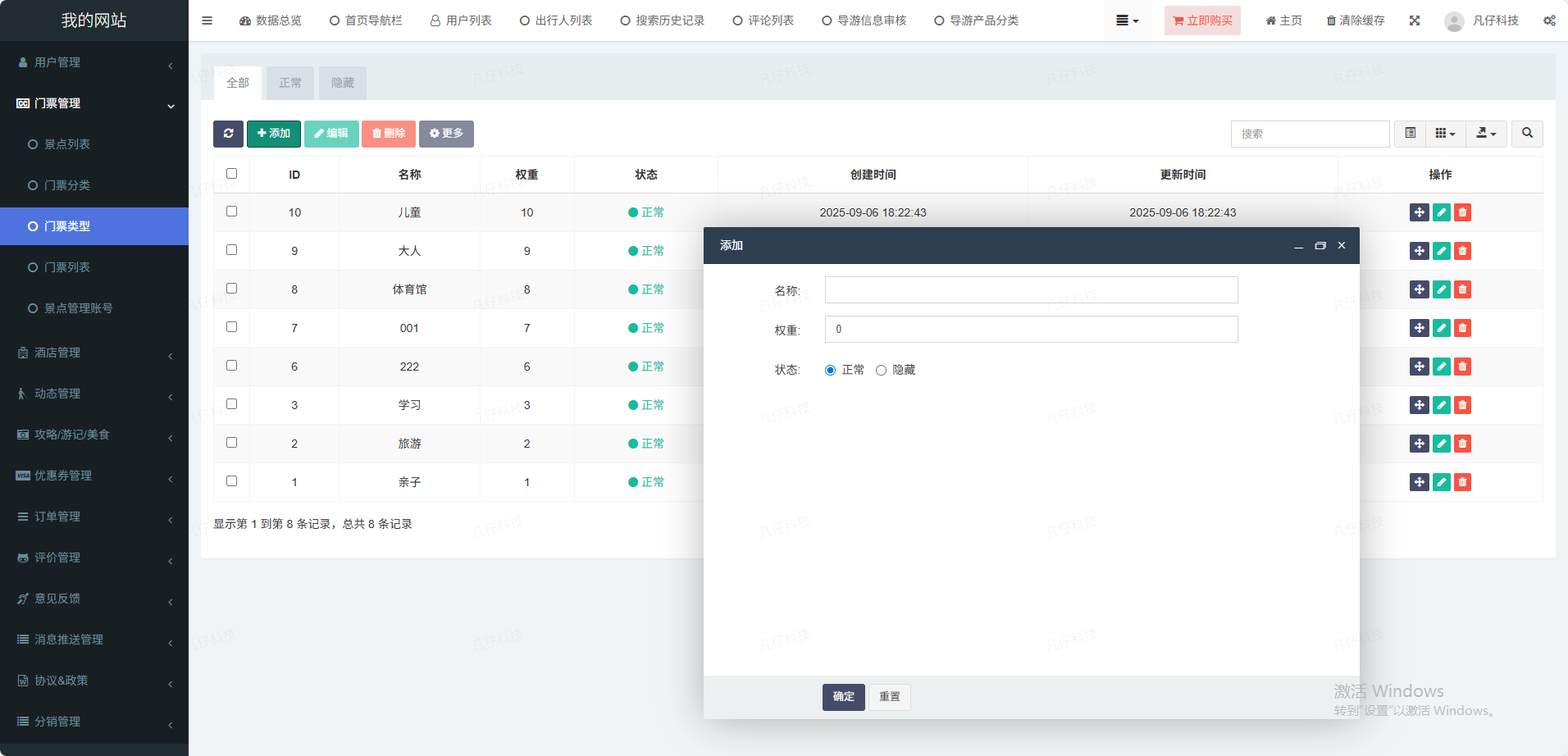The height and width of the screenshot is (756, 1568).
Task: Switch to the 正常 filter tab
Action: click(x=290, y=83)
